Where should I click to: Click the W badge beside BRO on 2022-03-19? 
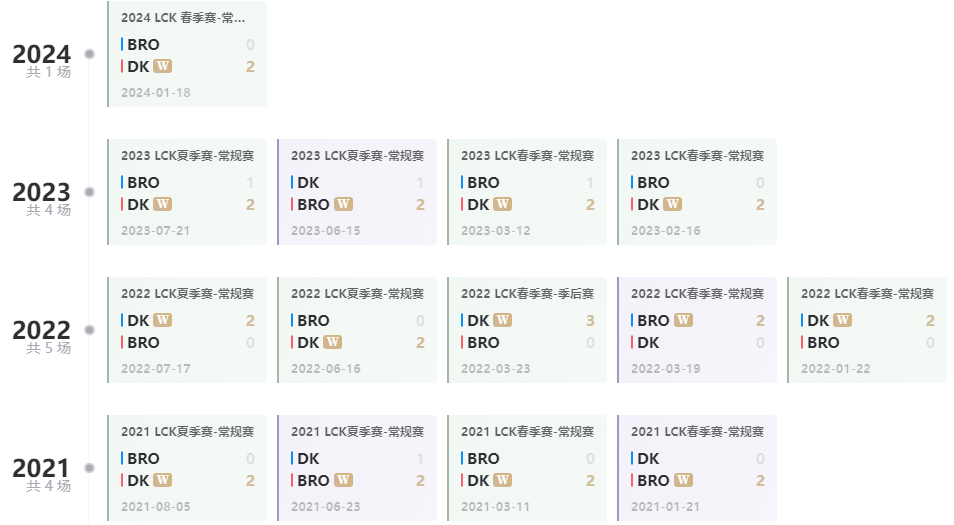coord(683,319)
